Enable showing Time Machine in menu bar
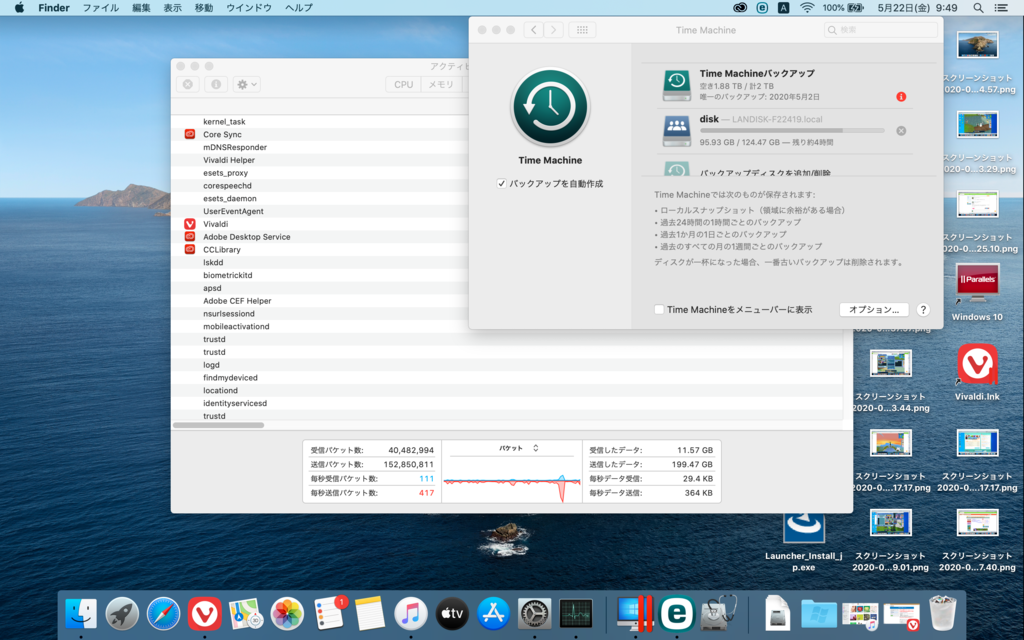The height and width of the screenshot is (640, 1024). coord(659,310)
